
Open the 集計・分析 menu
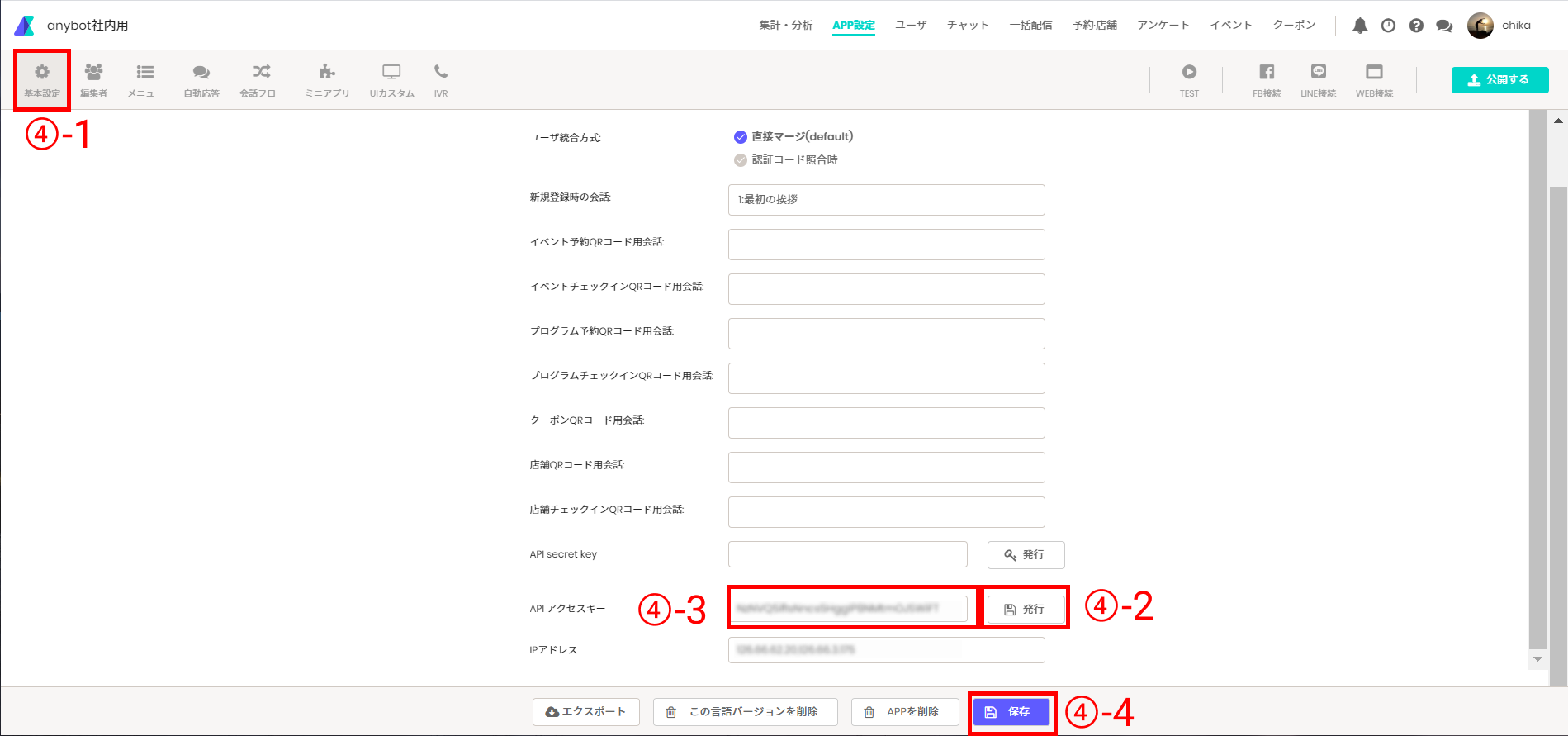point(785,26)
